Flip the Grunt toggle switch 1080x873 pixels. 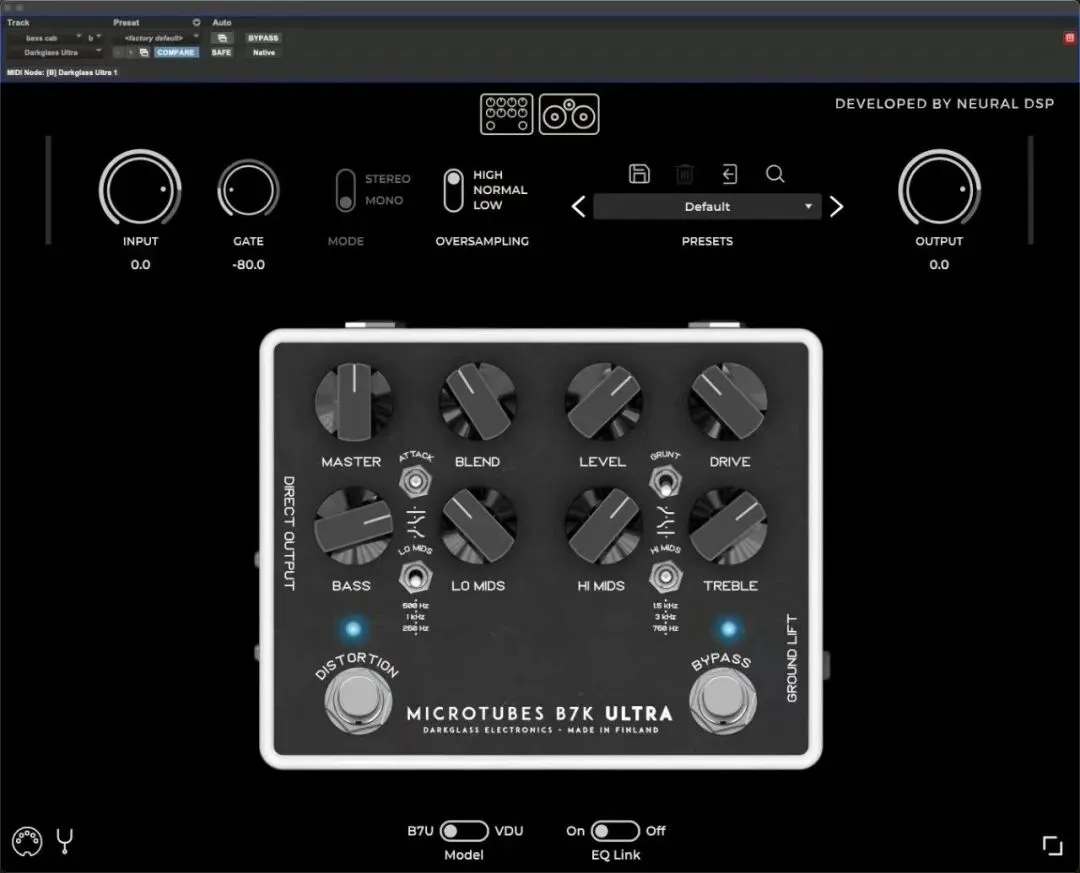coord(665,481)
